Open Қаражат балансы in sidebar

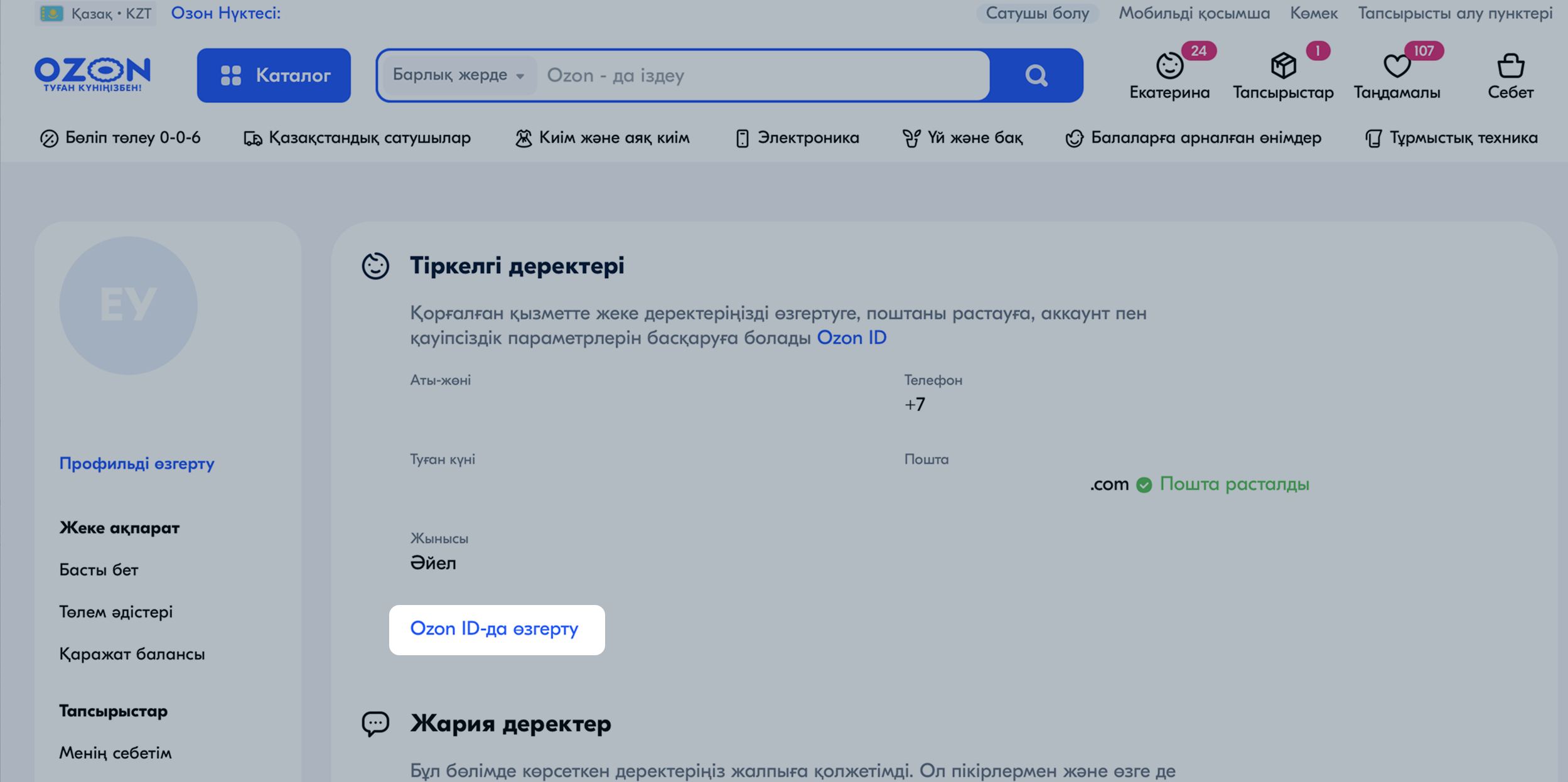click(x=132, y=654)
